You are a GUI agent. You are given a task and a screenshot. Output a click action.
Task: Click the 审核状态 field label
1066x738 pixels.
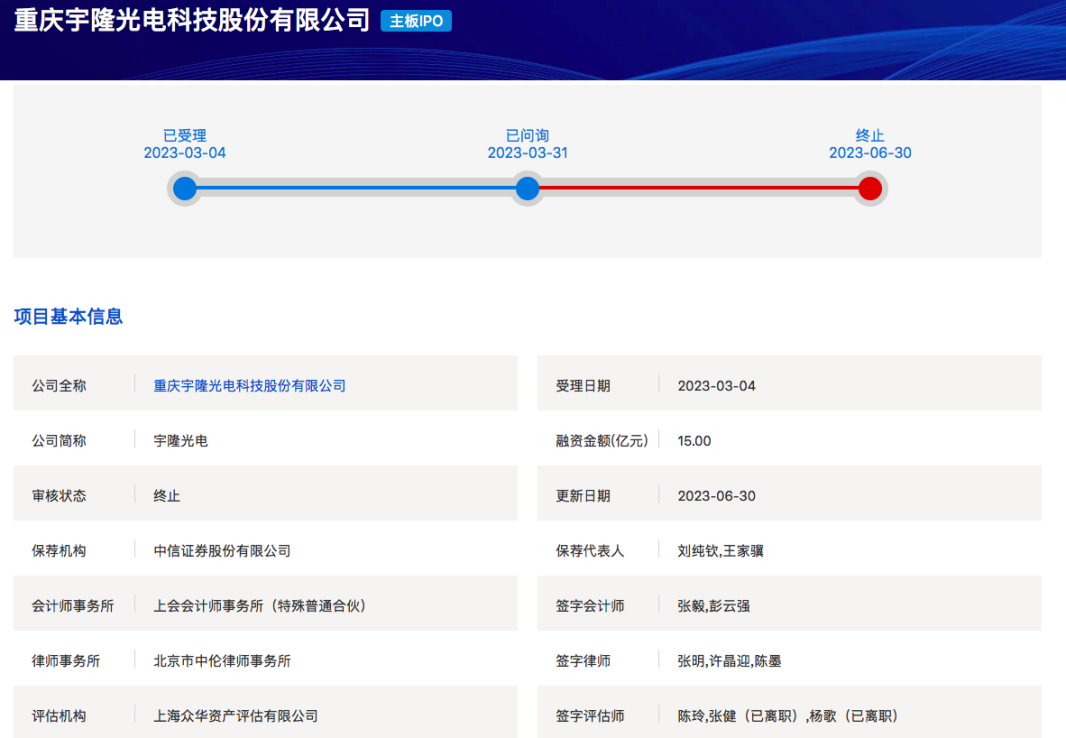pos(59,496)
